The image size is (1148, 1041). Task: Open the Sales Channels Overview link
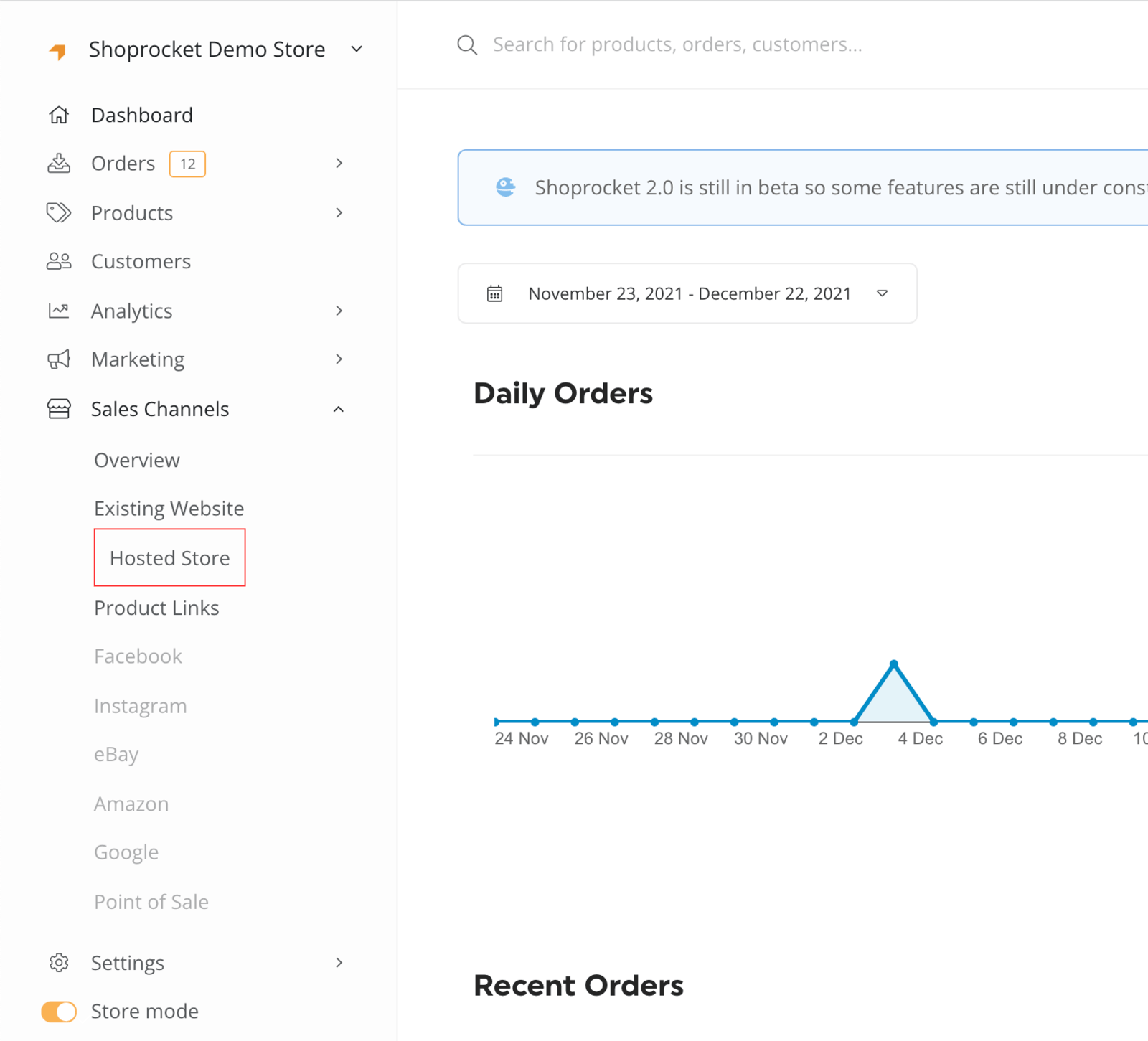(137, 460)
